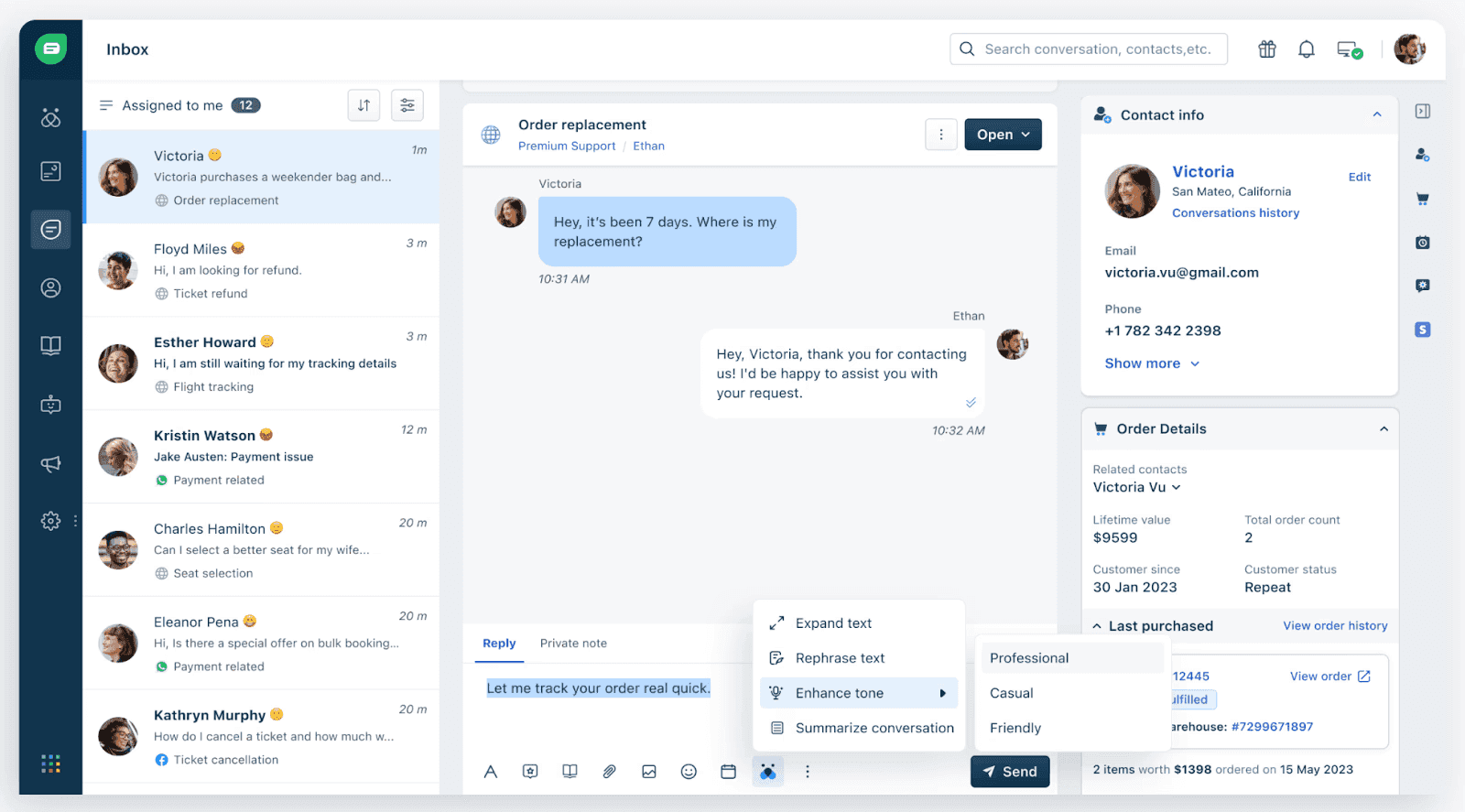This screenshot has height=812, width=1465.
Task: Collapse the right panel with sidebar toggle icon
Action: (1423, 112)
